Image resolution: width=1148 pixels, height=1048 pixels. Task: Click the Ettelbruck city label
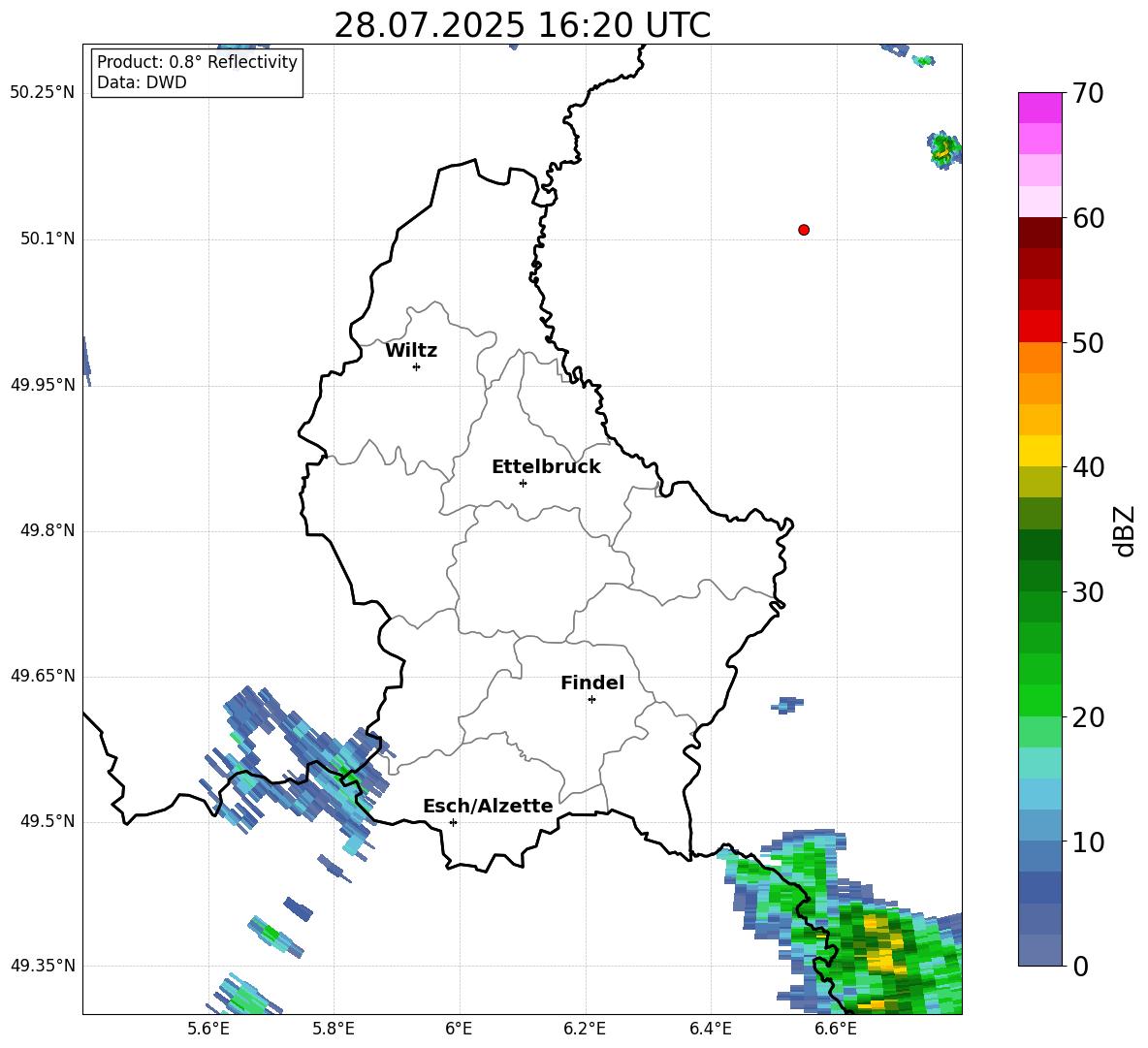pos(546,467)
